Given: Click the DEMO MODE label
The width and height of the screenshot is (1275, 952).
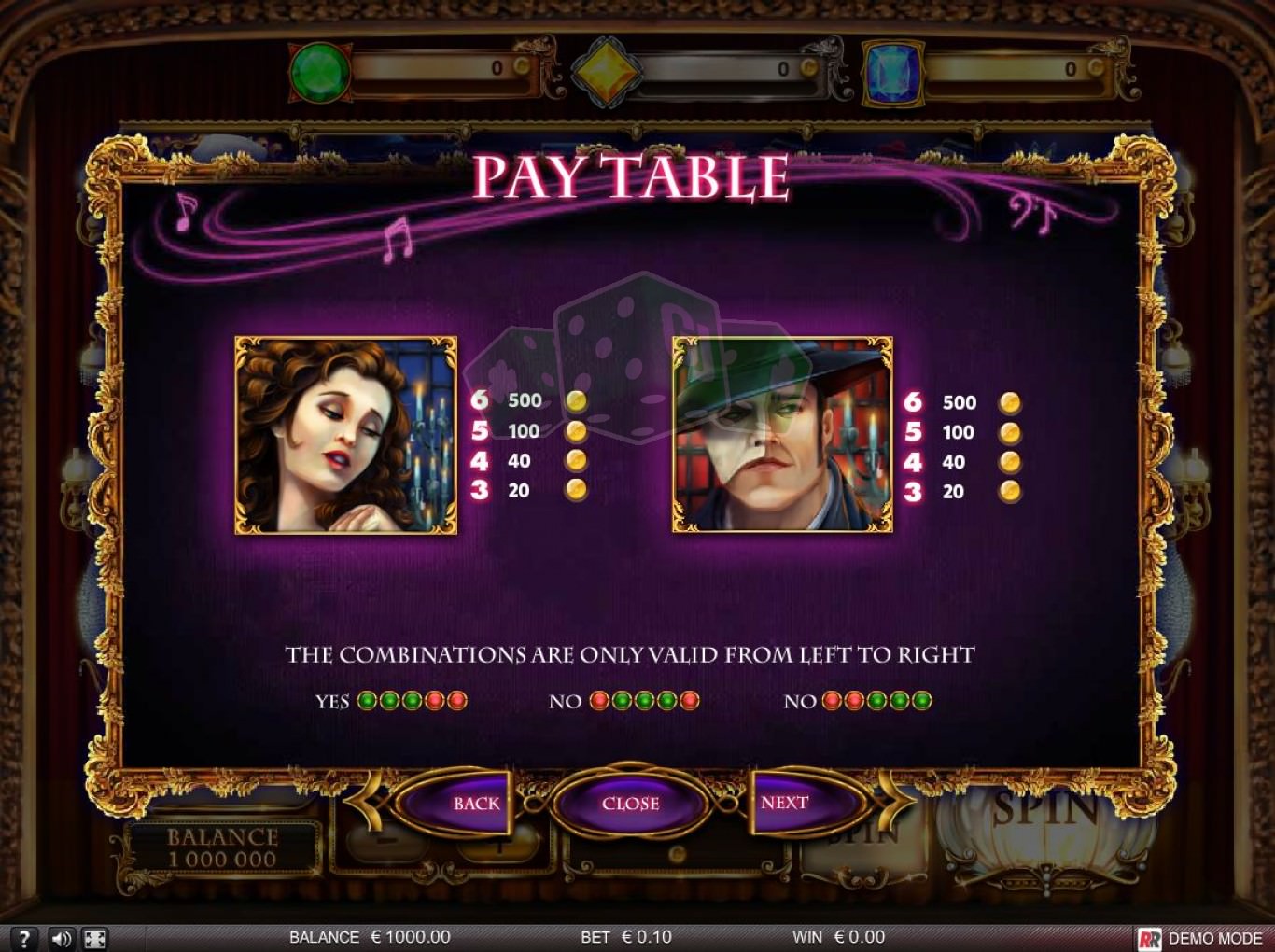Looking at the screenshot, I should coord(1214,939).
